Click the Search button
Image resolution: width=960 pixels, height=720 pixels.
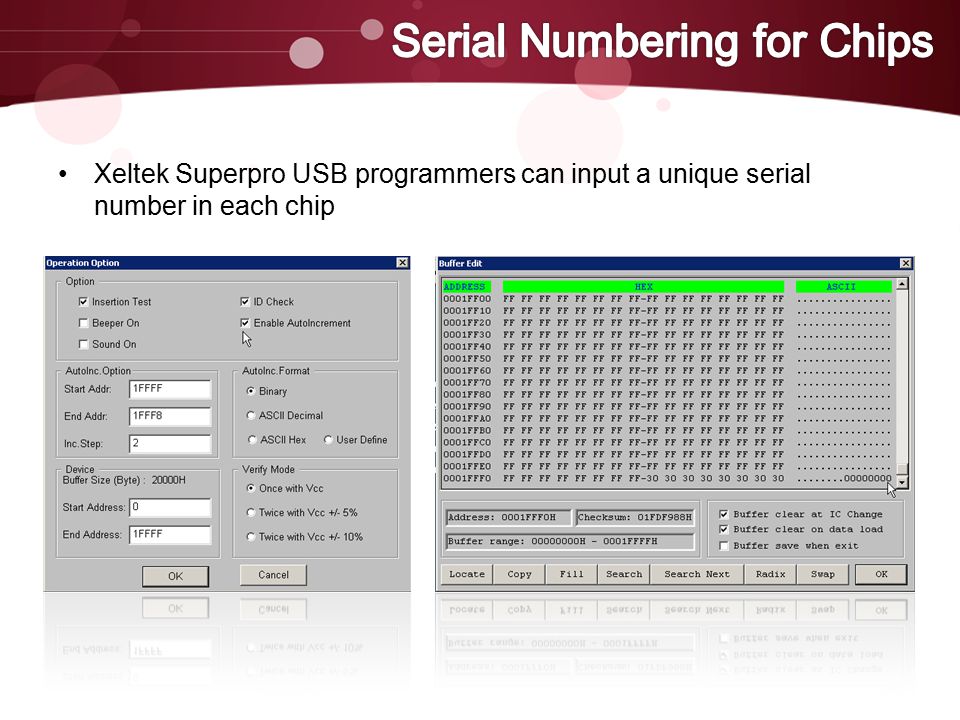click(x=624, y=574)
